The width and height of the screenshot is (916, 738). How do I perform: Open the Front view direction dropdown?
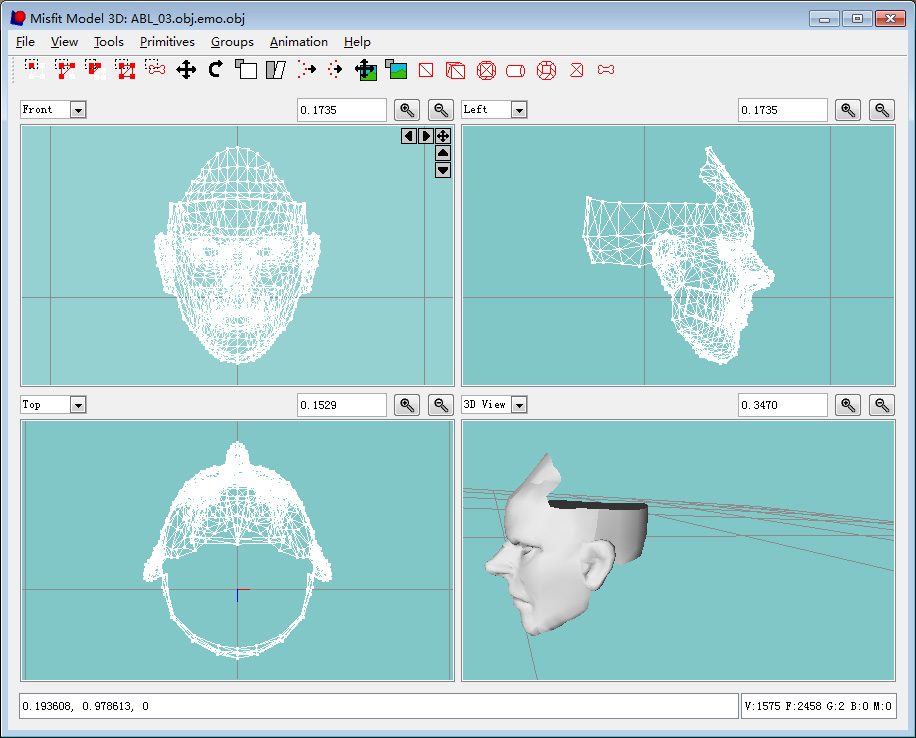click(78, 110)
